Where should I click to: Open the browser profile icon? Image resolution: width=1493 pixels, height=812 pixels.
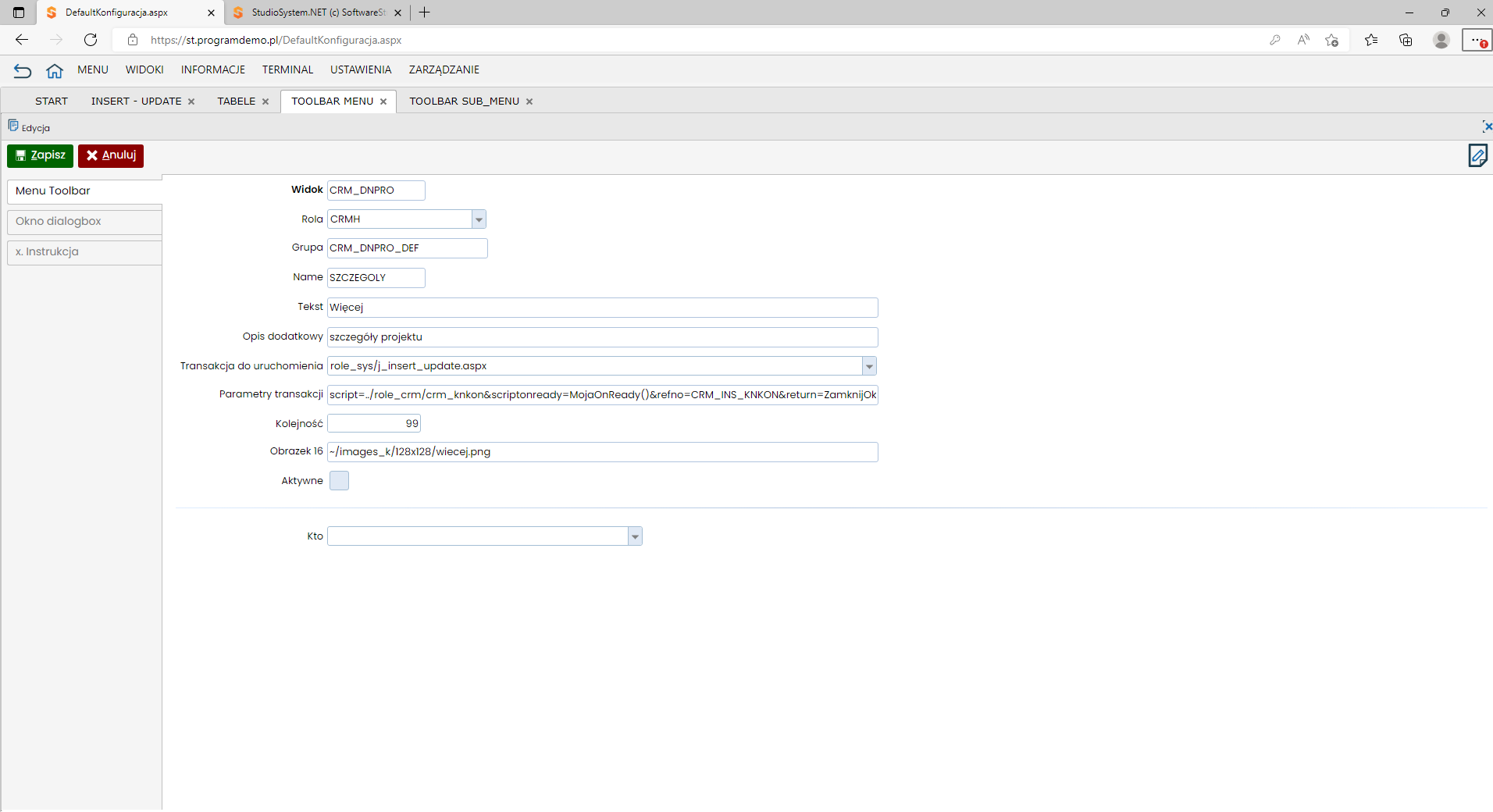pyautogui.click(x=1441, y=40)
